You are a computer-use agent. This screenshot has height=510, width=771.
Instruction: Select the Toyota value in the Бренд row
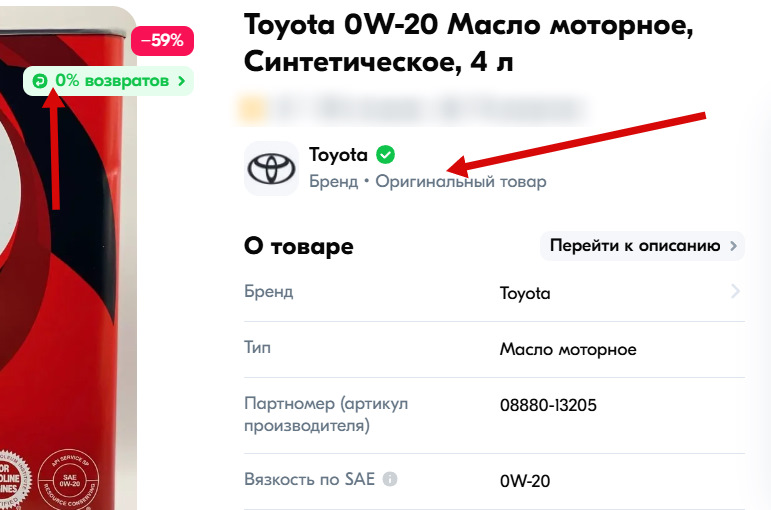point(525,294)
